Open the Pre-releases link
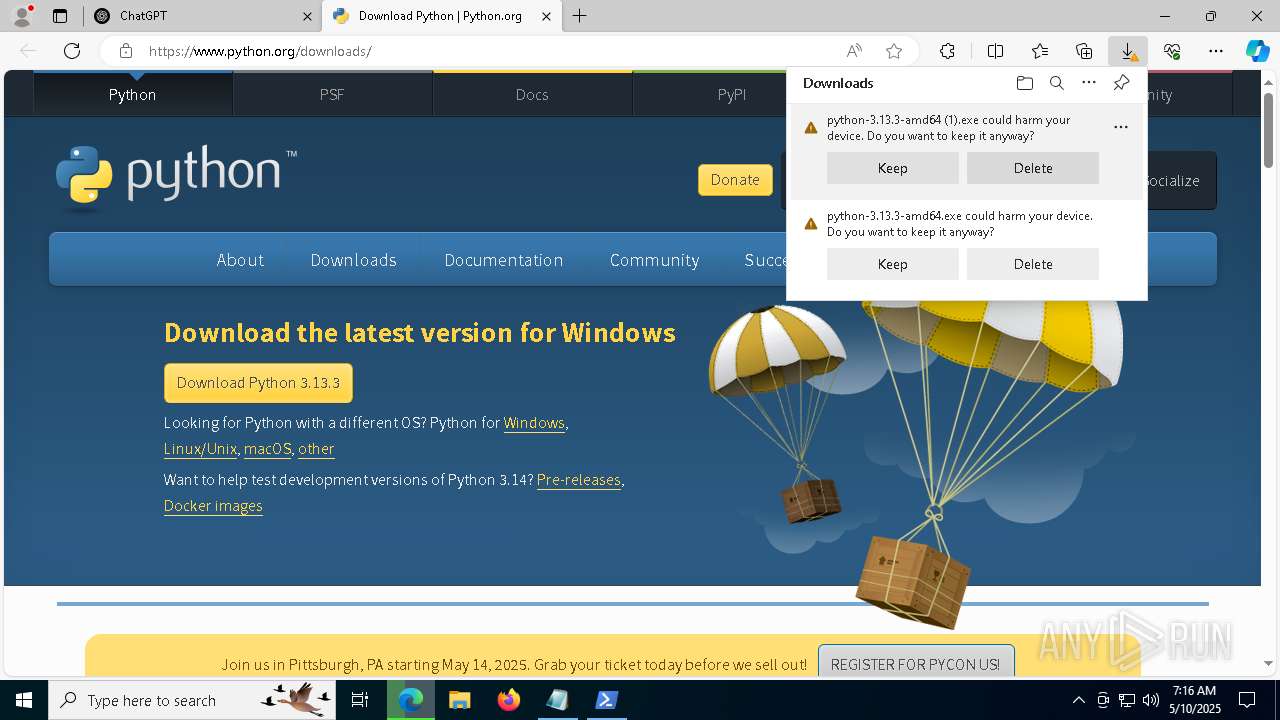Screen dimensions: 1280x720 [x=579, y=480]
